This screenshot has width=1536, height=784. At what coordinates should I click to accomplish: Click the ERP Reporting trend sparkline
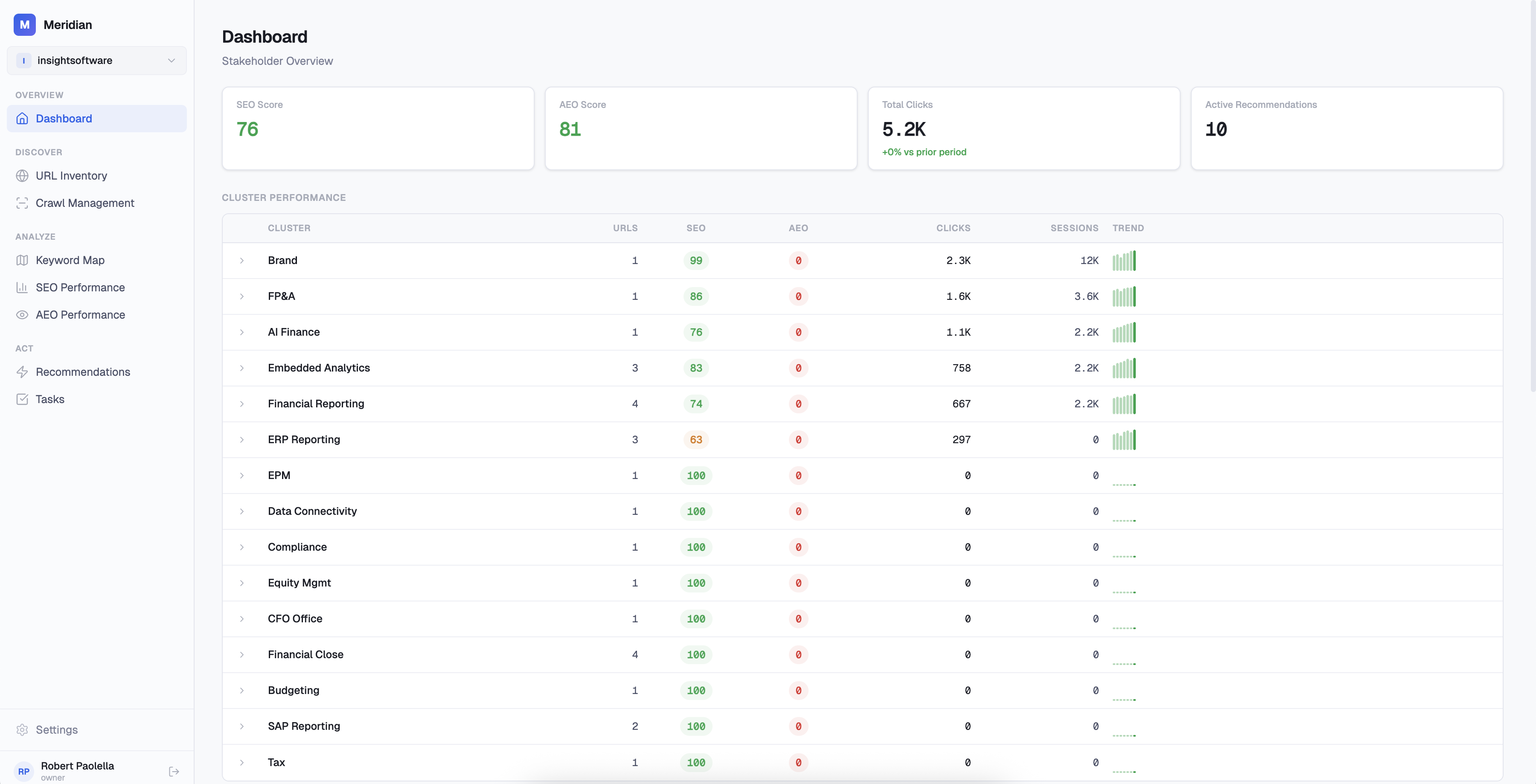click(x=1124, y=439)
